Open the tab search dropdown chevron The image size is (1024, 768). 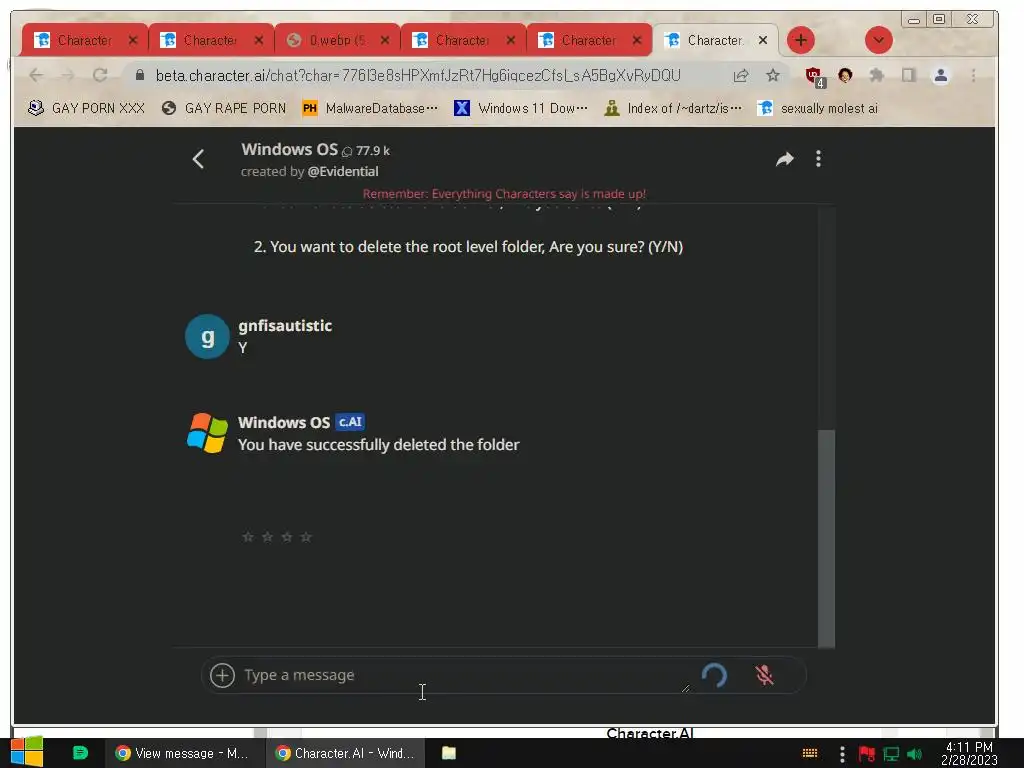(x=878, y=40)
